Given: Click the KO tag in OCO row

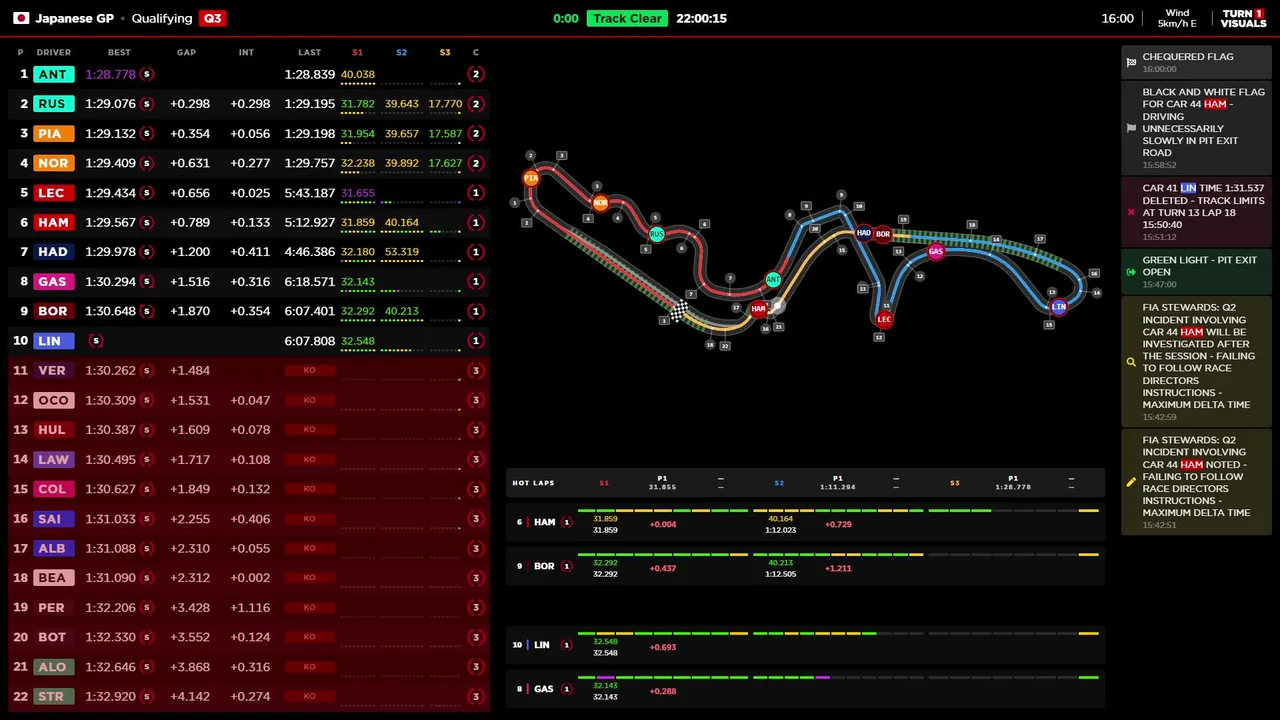Looking at the screenshot, I should tap(309, 400).
